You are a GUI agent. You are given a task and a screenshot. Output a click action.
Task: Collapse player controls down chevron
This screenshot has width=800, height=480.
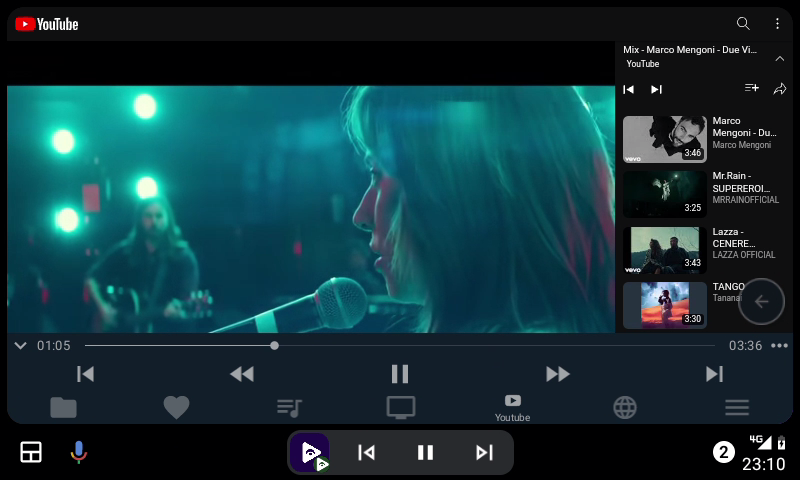(20, 345)
